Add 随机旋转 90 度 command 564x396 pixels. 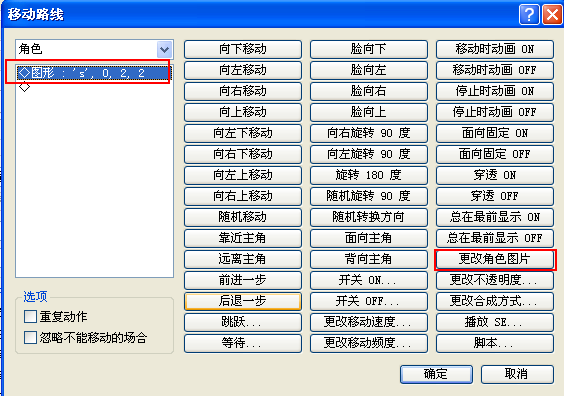coord(369,196)
